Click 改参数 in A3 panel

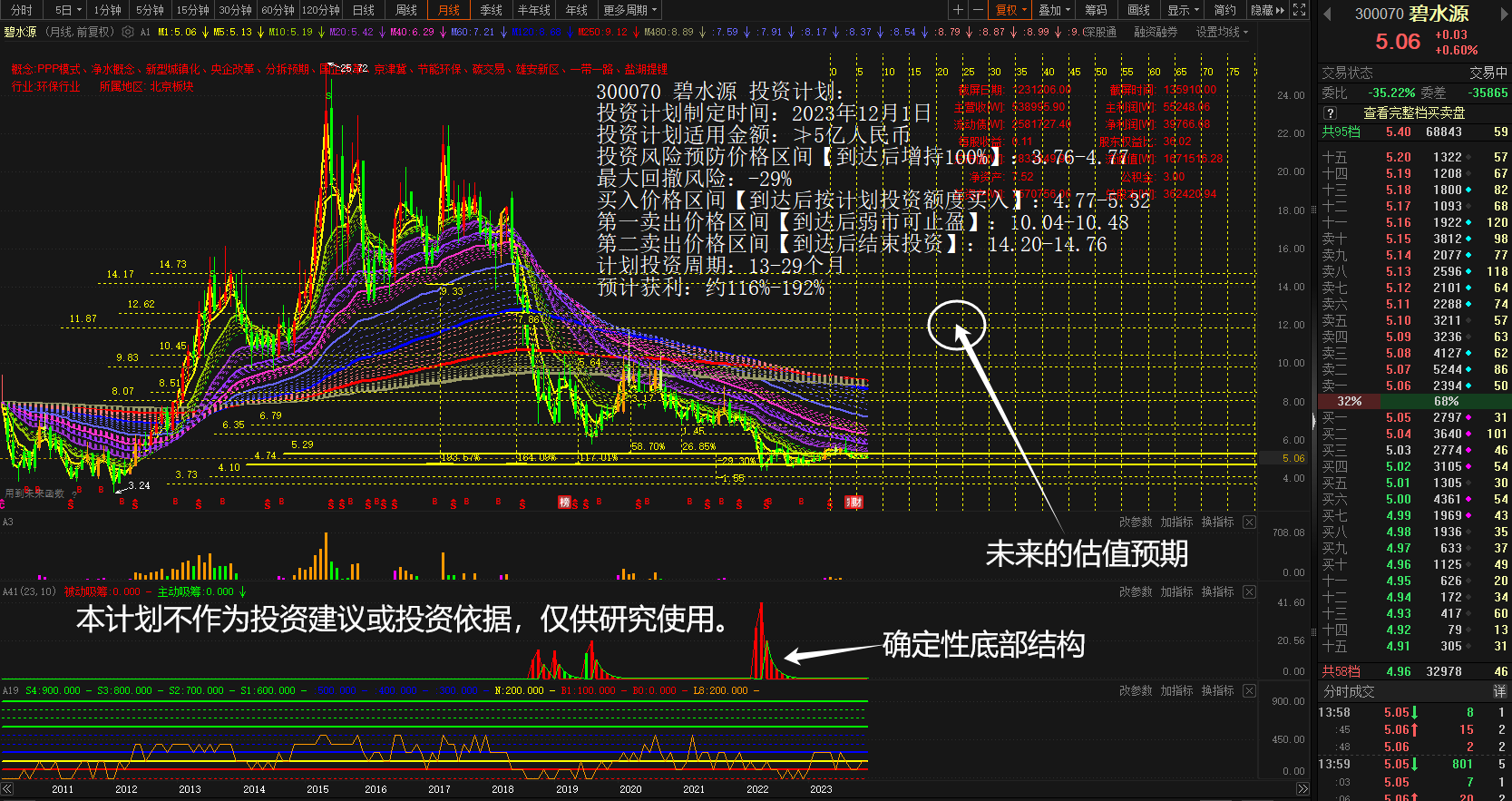1136,523
